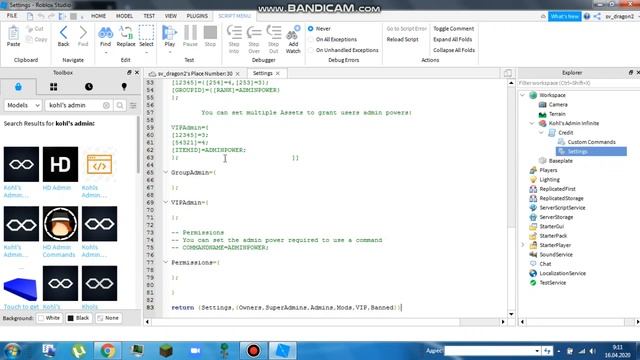Screen dimensions: 640x360
Task: Fold the GroupAdmin code block
Action: click(166, 172)
